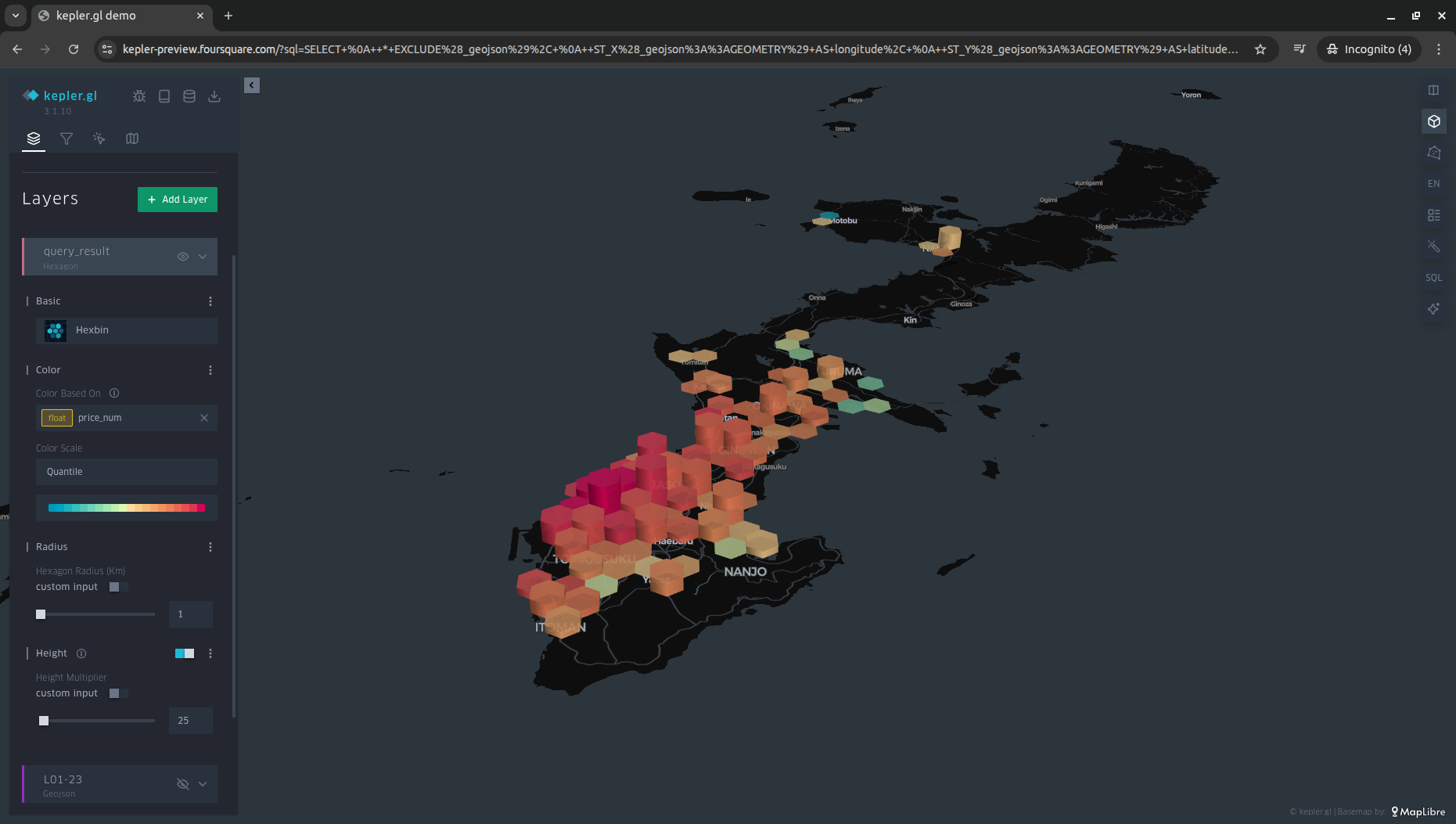This screenshot has width=1456, height=824.
Task: Toggle Height Multiplier custom input
Action: coord(118,693)
